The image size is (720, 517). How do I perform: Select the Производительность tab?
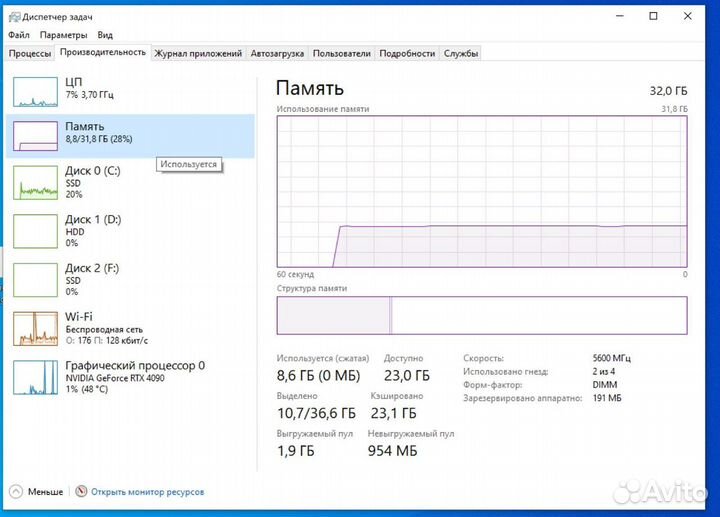click(x=103, y=52)
